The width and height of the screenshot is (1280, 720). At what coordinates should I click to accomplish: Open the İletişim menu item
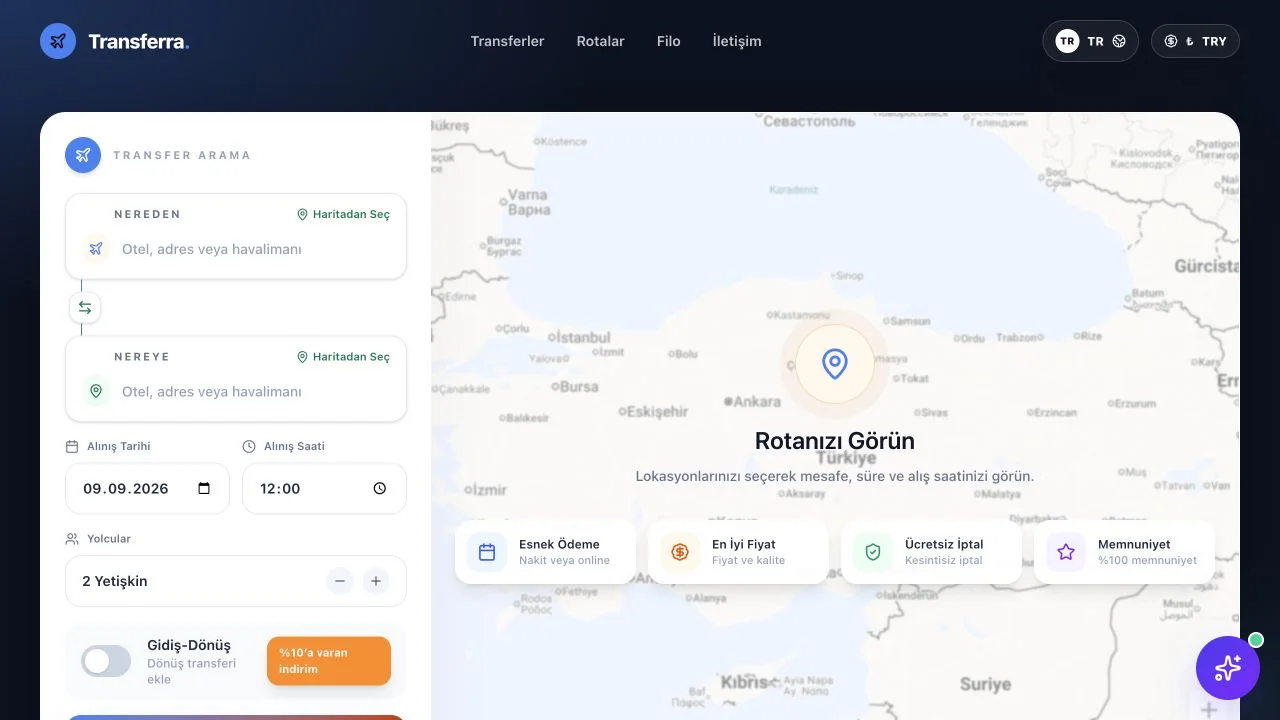coord(737,41)
